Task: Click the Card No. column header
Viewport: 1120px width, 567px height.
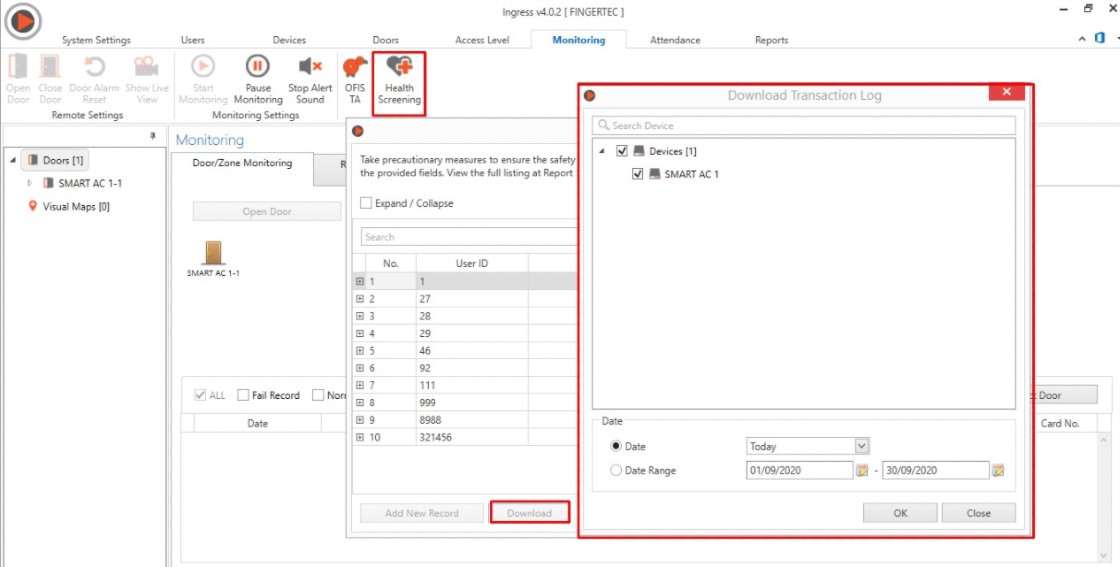Action: [x=1060, y=423]
